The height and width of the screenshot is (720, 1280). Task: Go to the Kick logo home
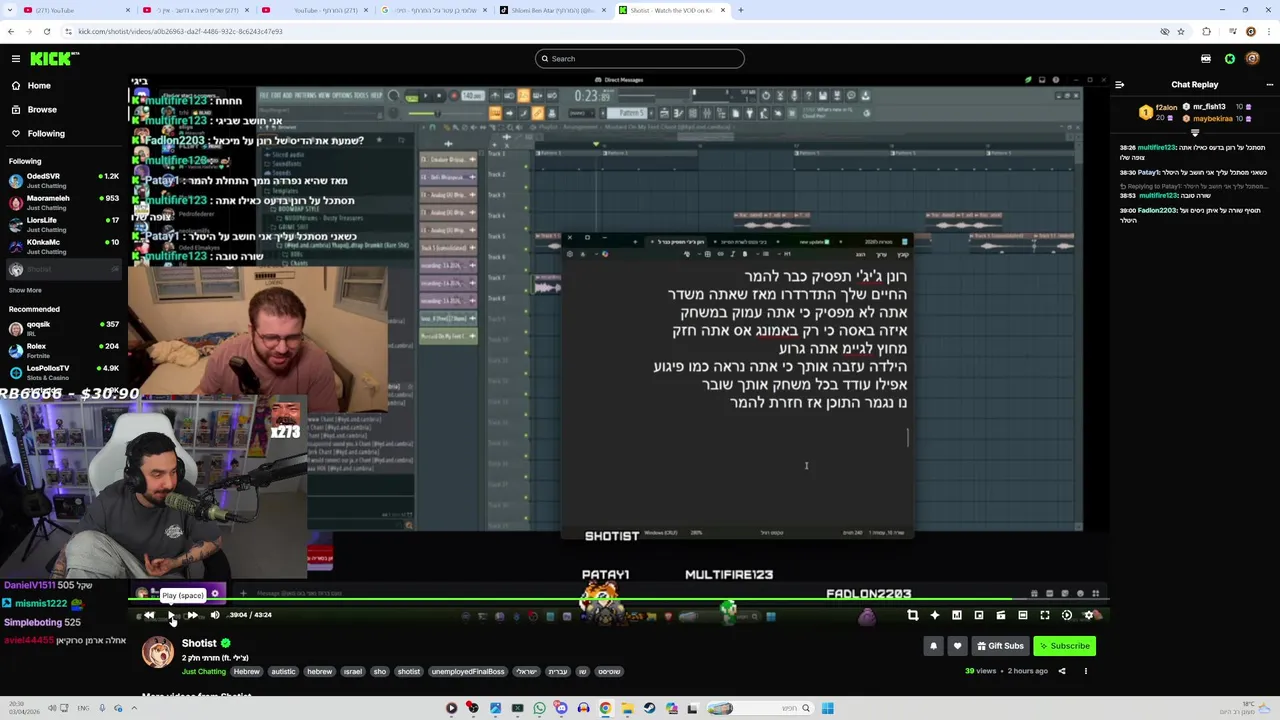50,59
